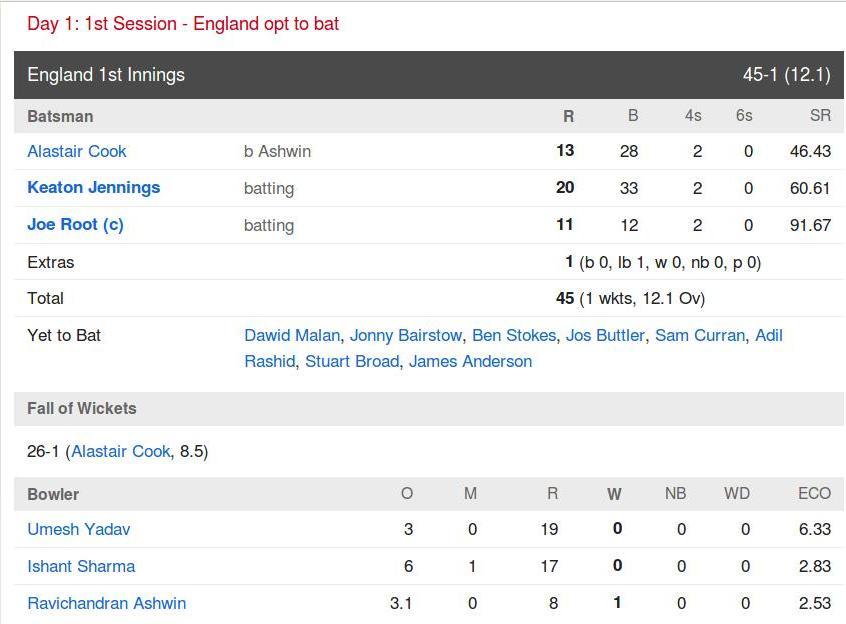Open Sam Curran player link
Viewport: 846px width, 624px height.
700,335
